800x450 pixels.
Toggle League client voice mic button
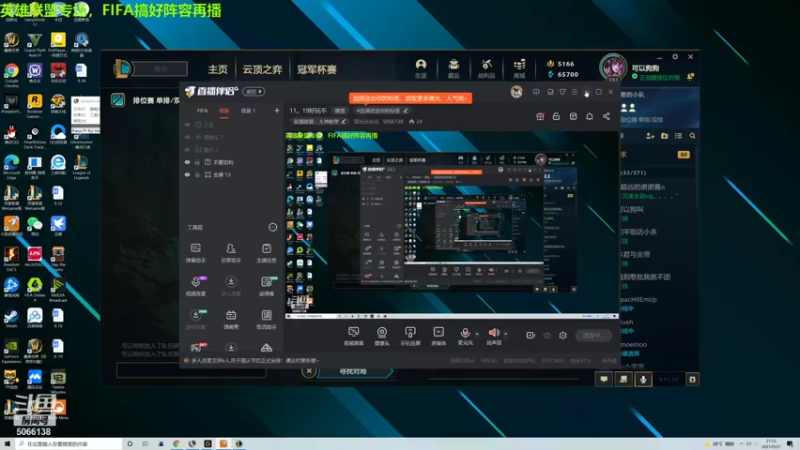point(643,379)
